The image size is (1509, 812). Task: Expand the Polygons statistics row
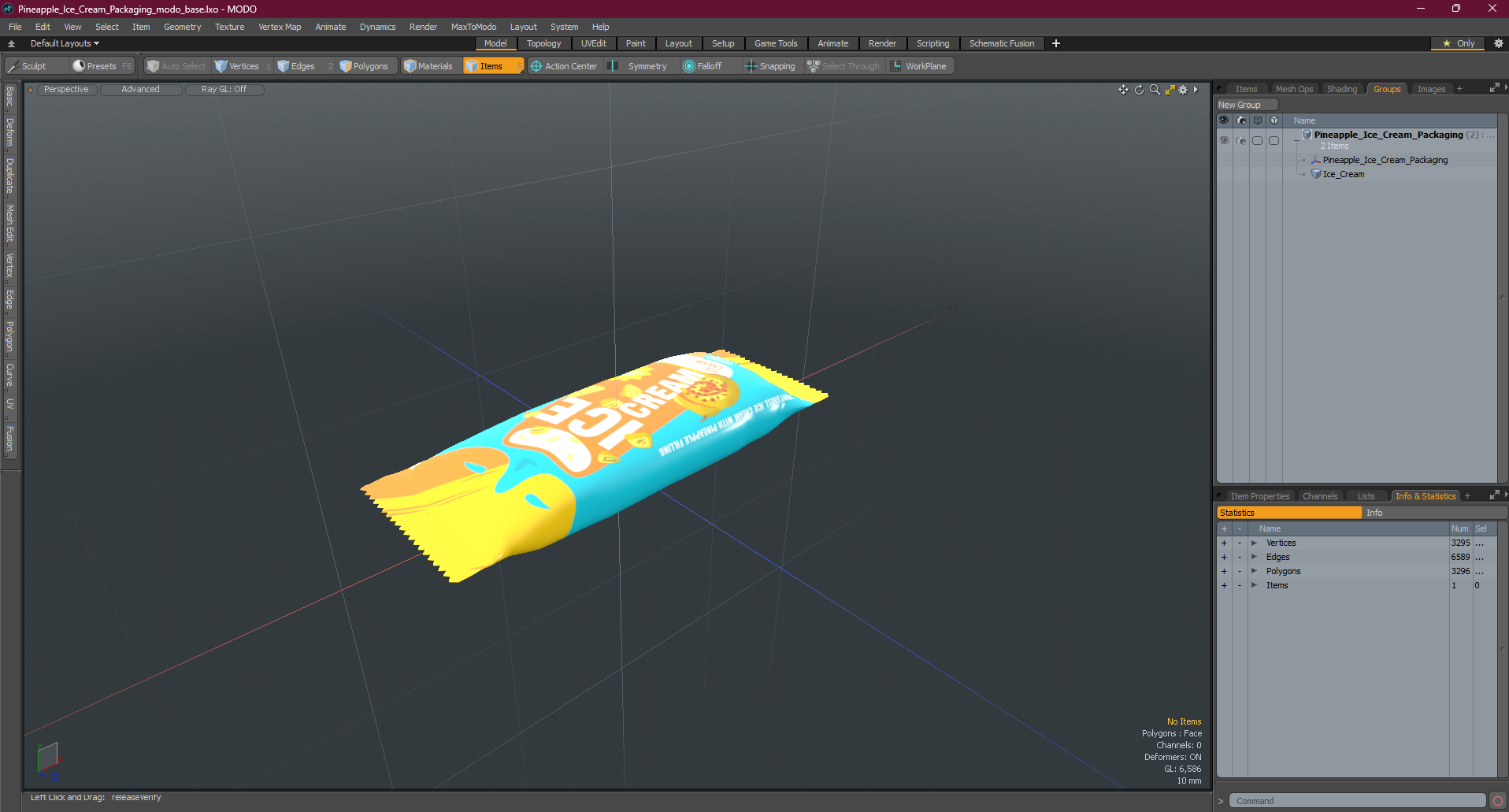pos(1254,571)
